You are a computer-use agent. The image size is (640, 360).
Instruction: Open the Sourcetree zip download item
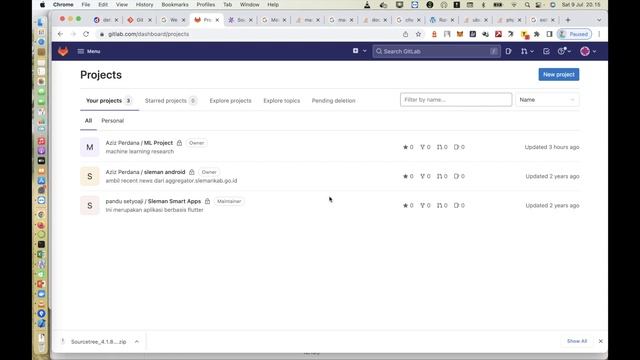pos(98,342)
